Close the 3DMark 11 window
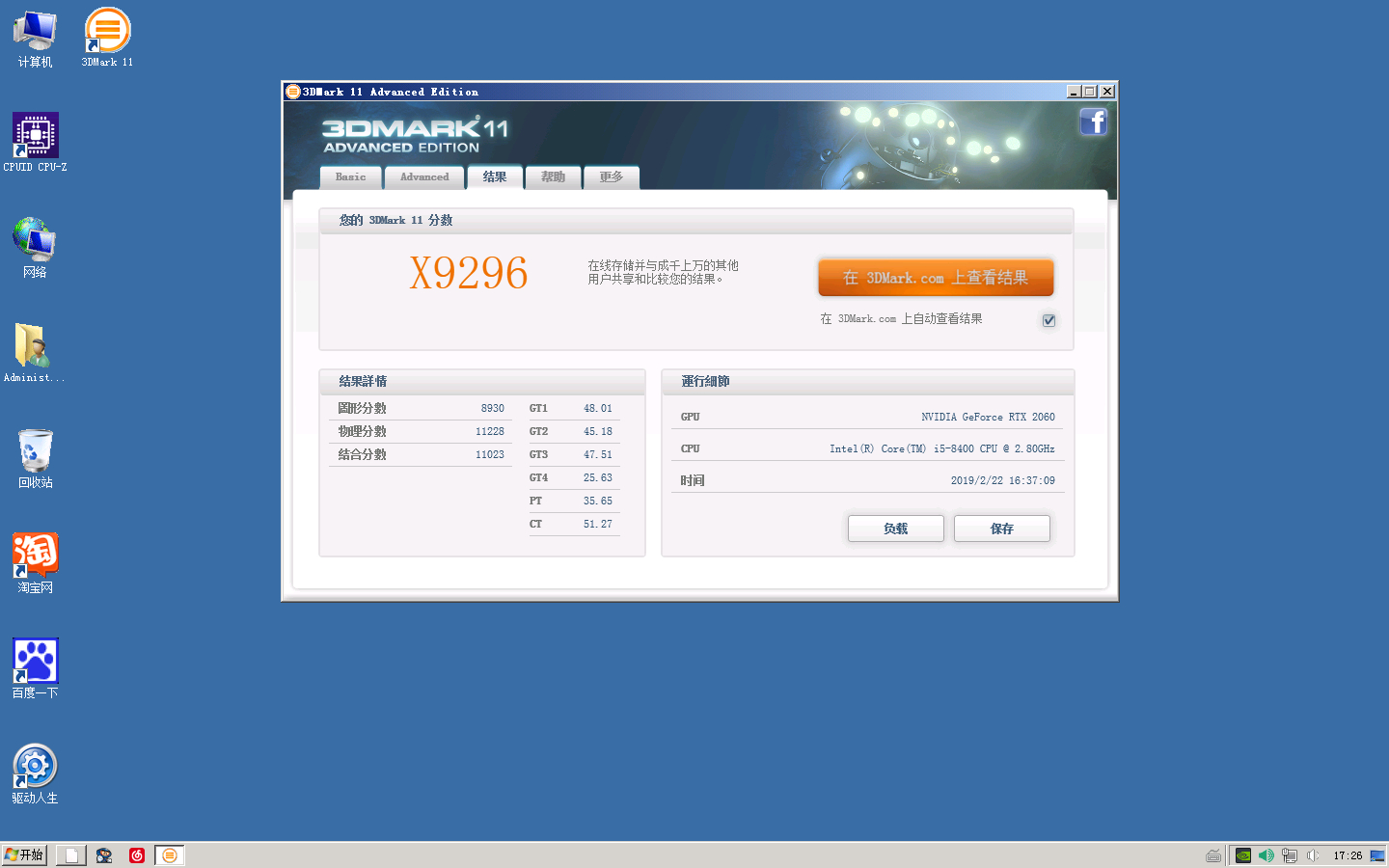1389x868 pixels. [x=1107, y=92]
